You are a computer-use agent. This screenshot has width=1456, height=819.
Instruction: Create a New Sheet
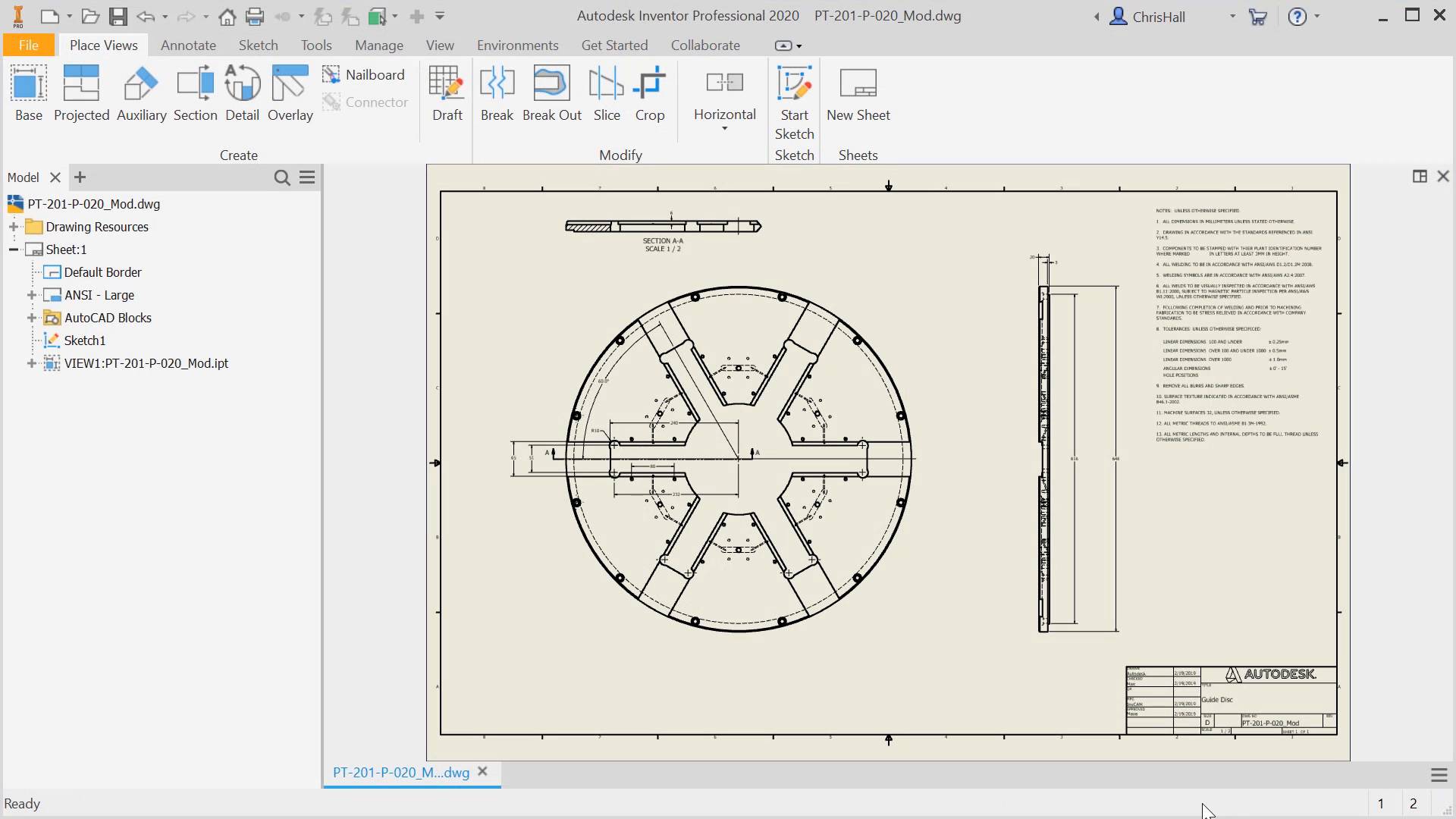tap(858, 93)
